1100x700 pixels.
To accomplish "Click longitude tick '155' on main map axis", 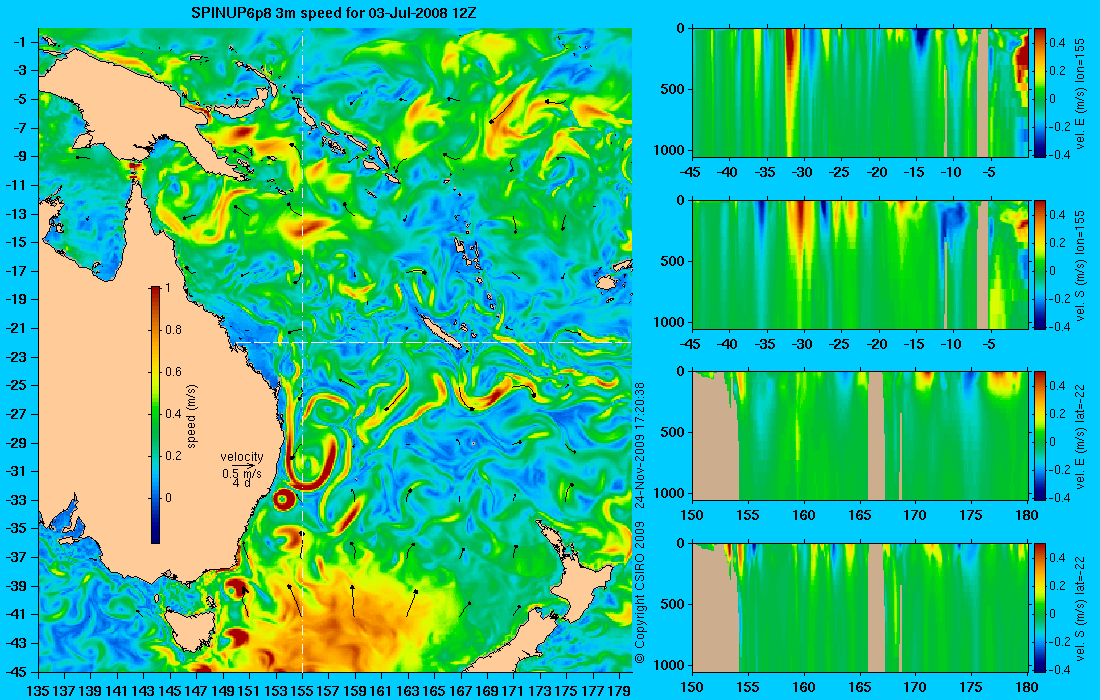I will click(302, 691).
